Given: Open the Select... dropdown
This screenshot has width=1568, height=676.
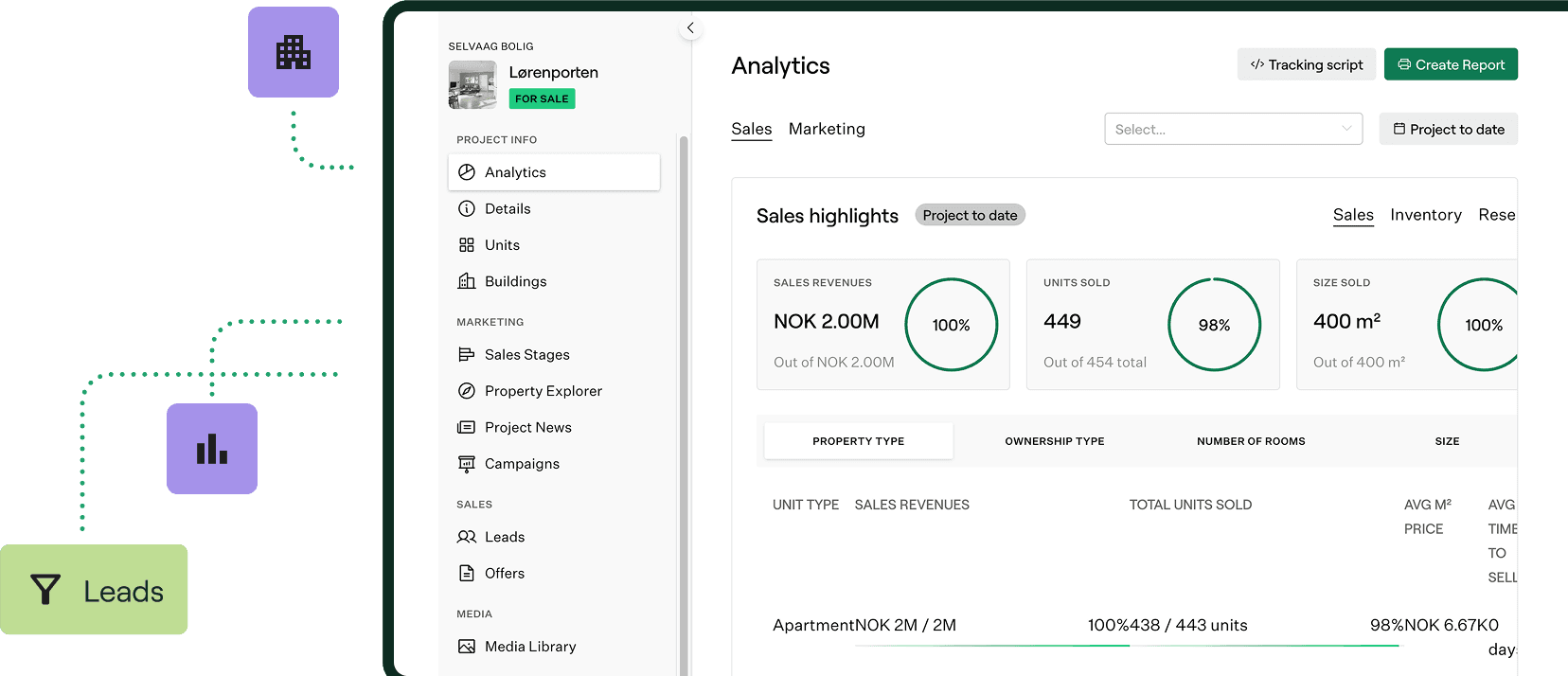Looking at the screenshot, I should coord(1233,130).
